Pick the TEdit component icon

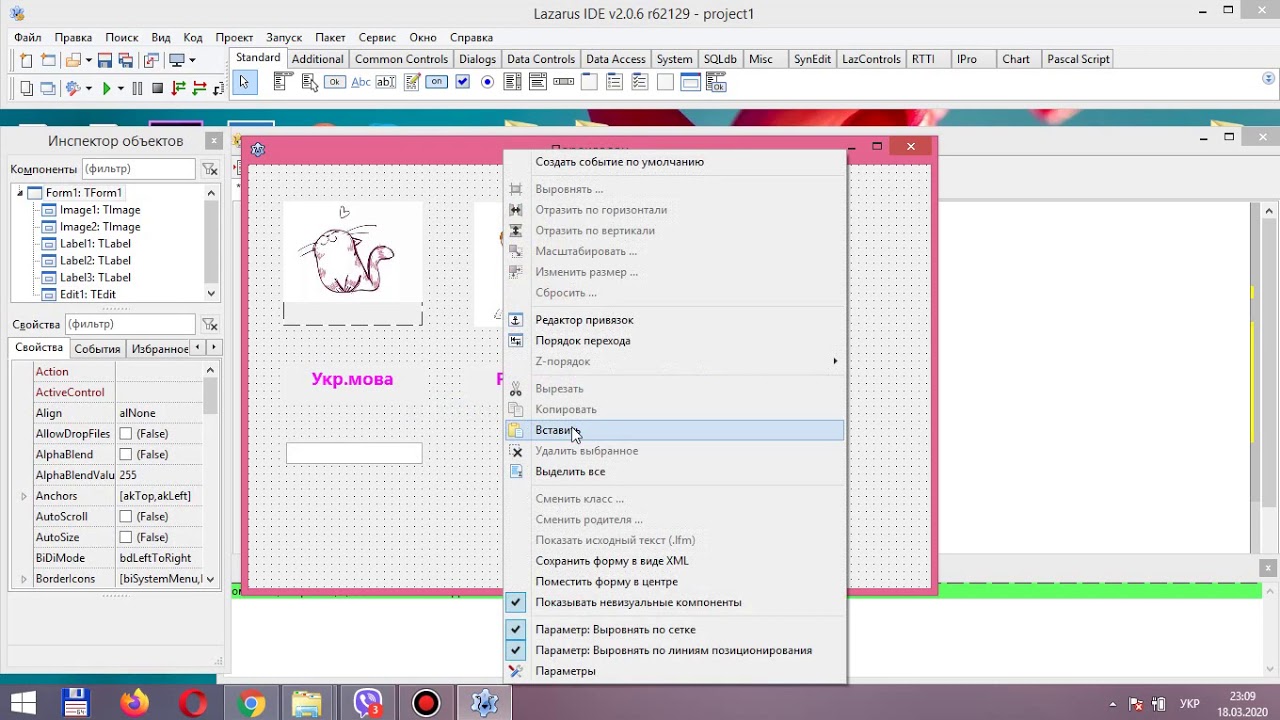click(x=385, y=82)
